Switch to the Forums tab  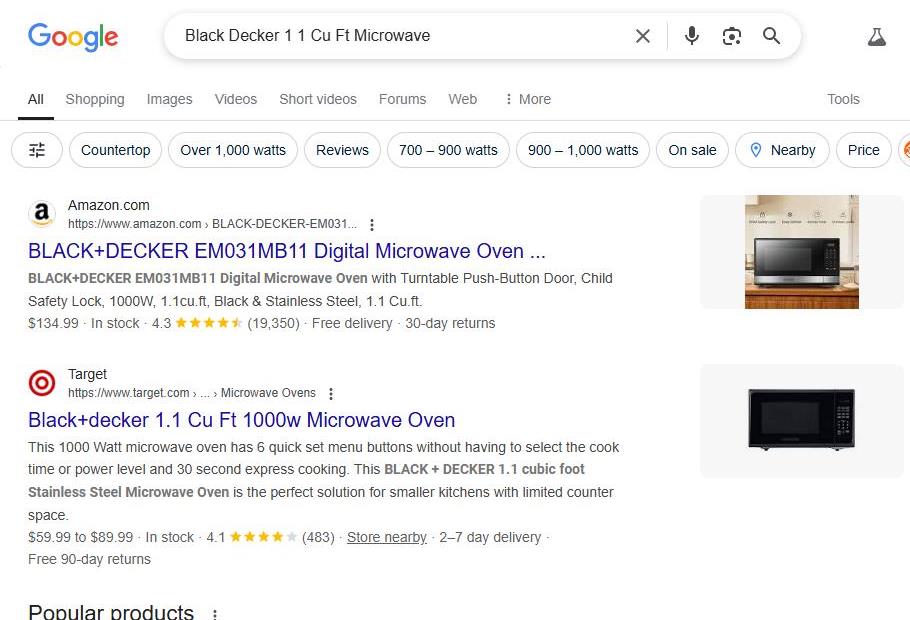pyautogui.click(x=402, y=99)
